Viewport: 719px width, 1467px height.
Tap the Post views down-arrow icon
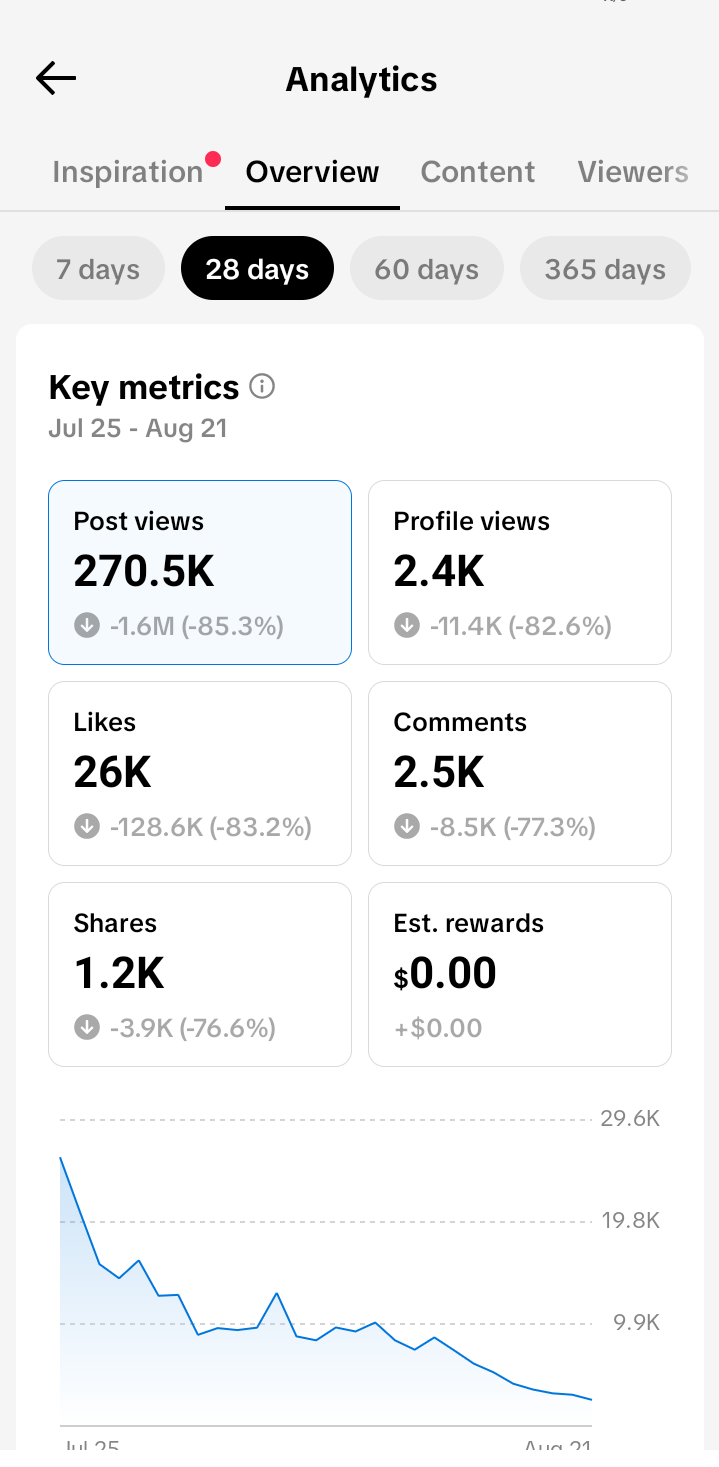[87, 626]
